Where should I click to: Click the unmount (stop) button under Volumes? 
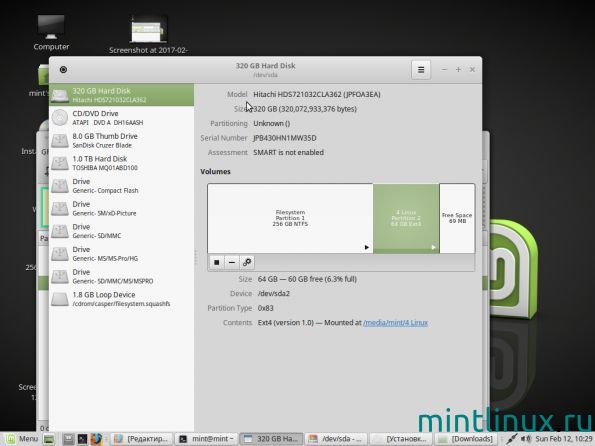[x=217, y=262]
